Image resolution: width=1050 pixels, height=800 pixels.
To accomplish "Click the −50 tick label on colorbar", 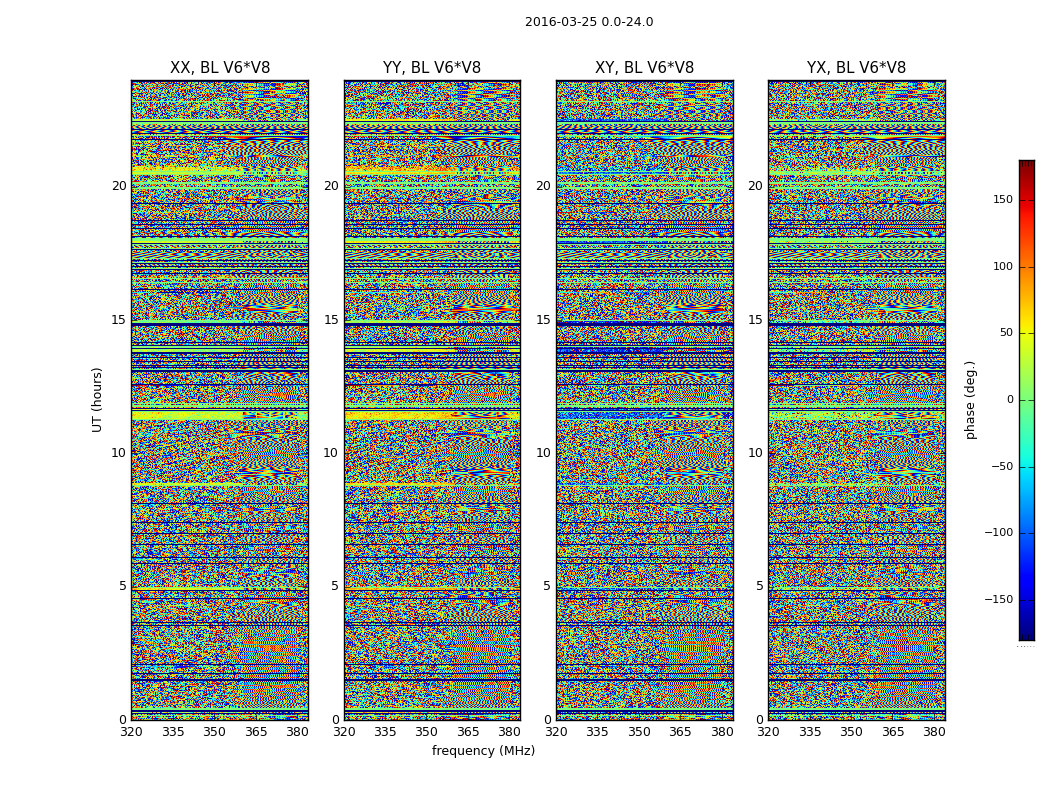I will pyautogui.click(x=1002, y=467).
